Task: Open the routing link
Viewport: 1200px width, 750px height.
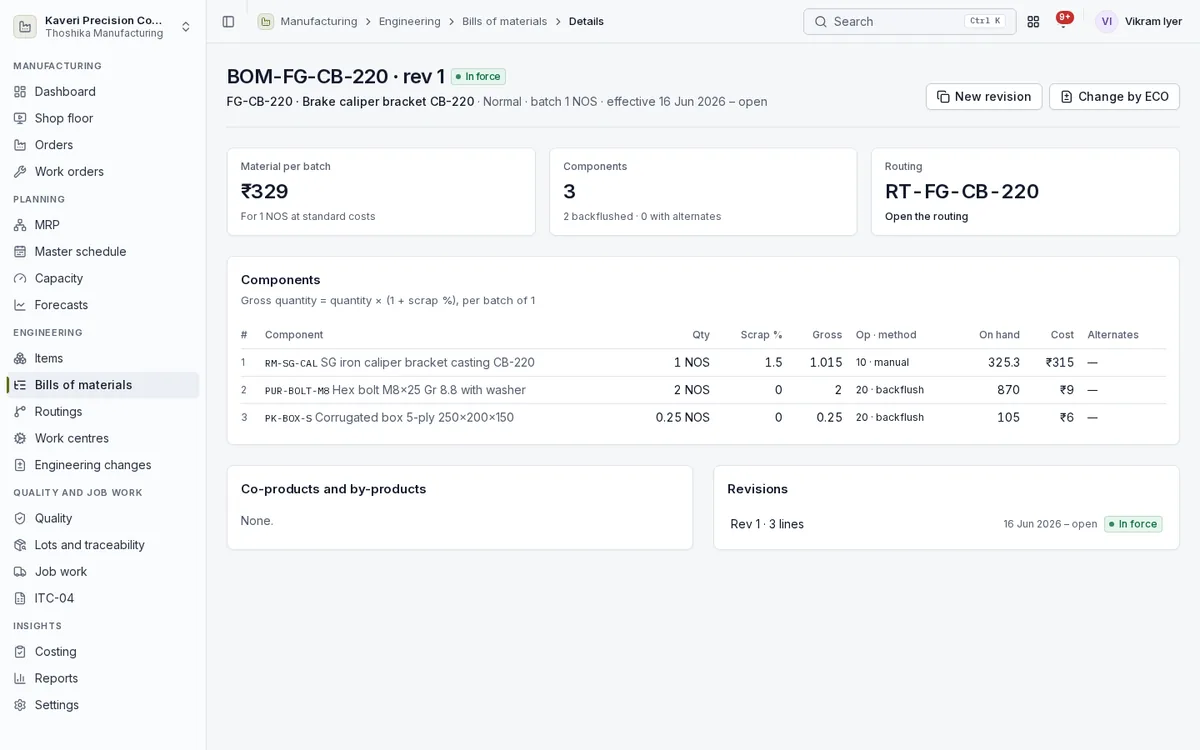Action: (926, 216)
